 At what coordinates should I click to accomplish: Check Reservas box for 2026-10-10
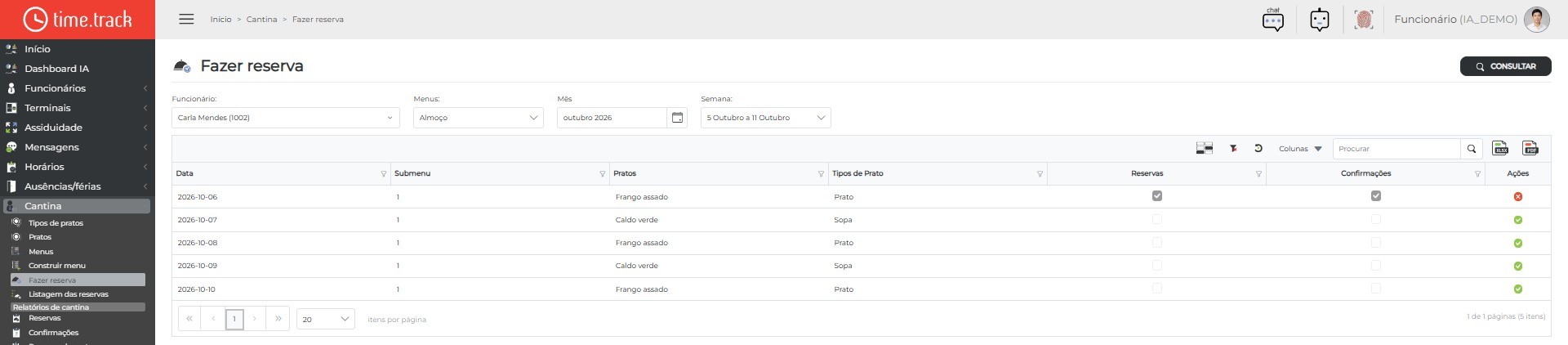click(x=1156, y=288)
